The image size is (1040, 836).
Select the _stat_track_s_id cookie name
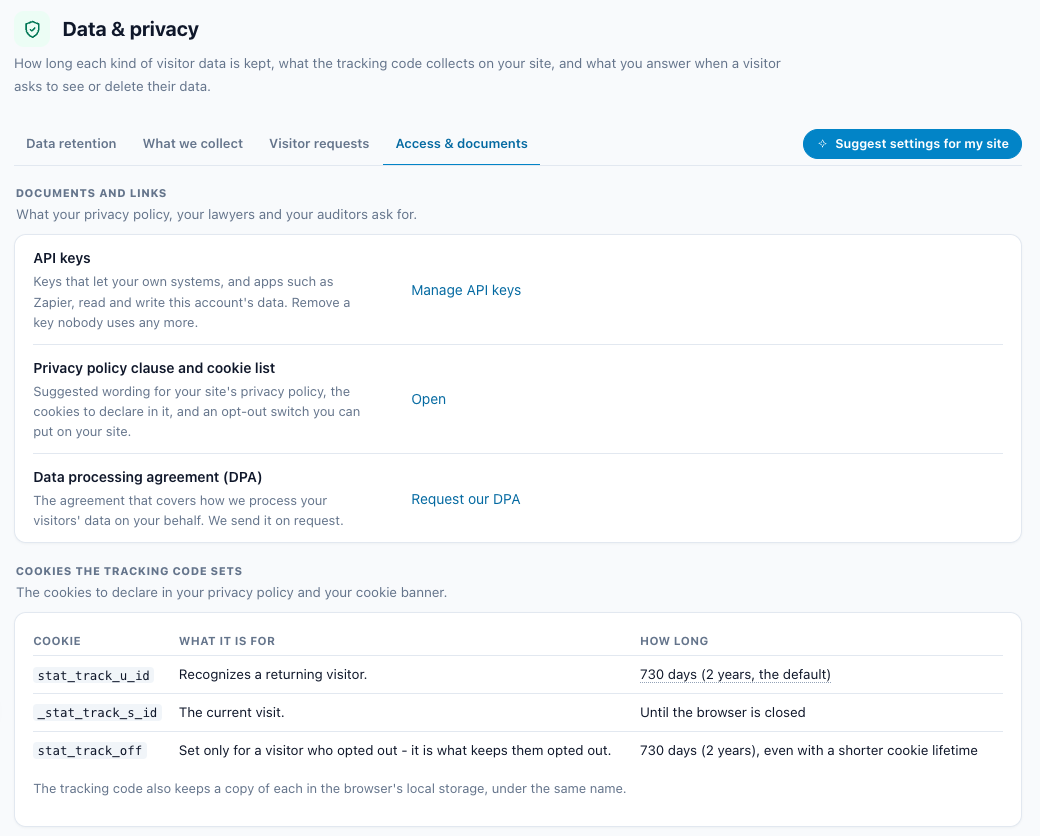(98, 713)
